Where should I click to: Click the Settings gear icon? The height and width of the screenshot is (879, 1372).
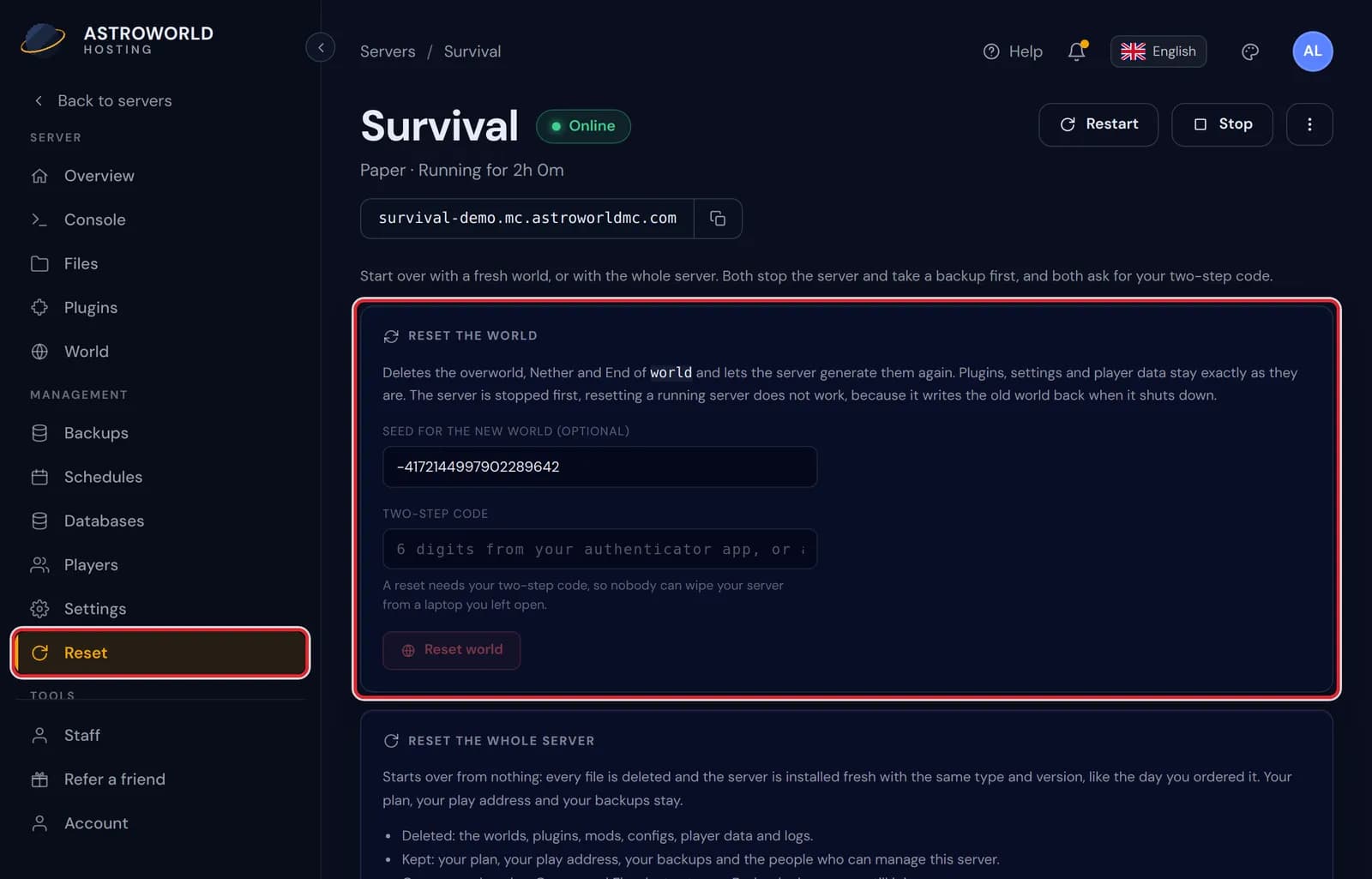click(39, 609)
